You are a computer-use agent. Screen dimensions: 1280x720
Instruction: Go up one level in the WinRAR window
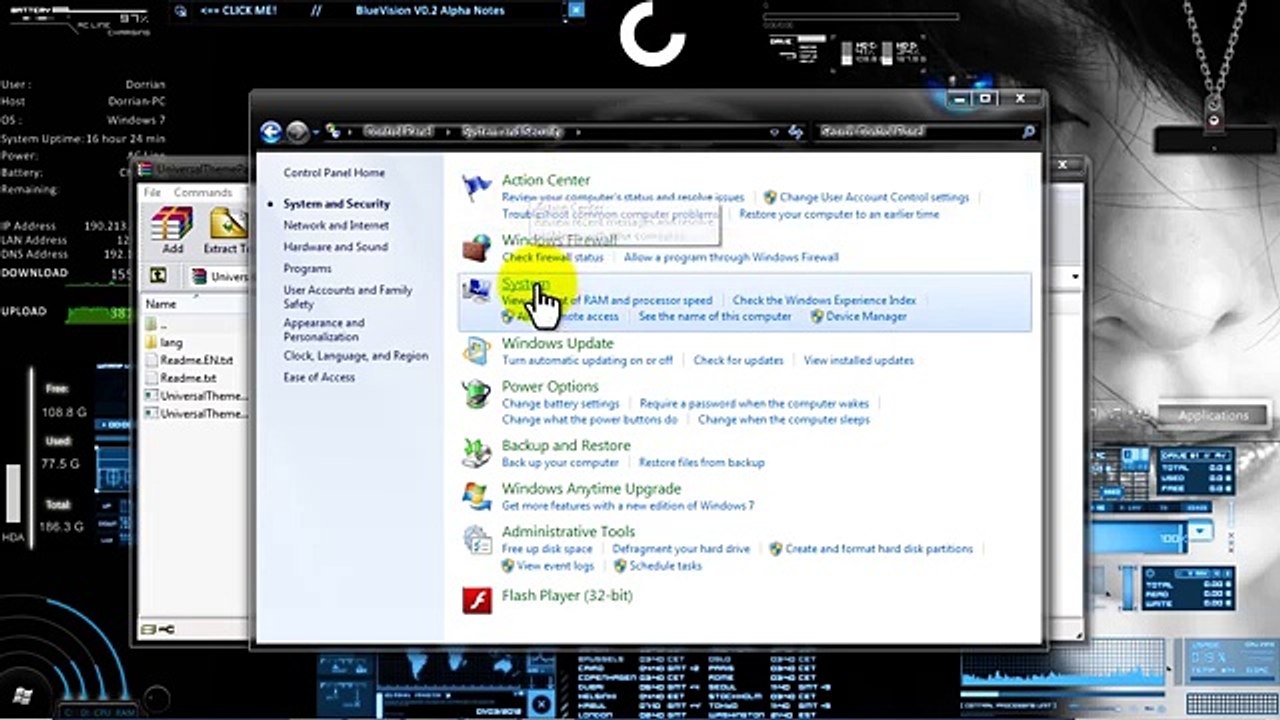[x=158, y=275]
